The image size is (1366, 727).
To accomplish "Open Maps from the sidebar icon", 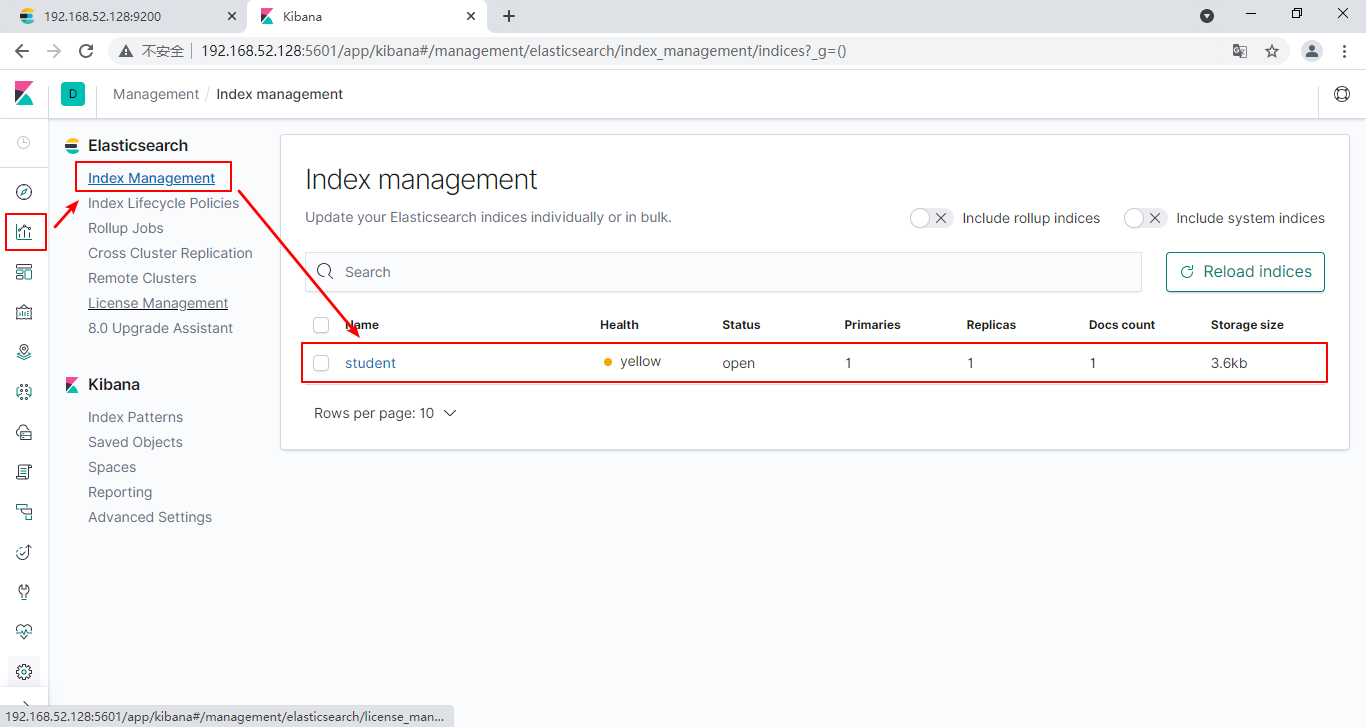I will (x=25, y=352).
